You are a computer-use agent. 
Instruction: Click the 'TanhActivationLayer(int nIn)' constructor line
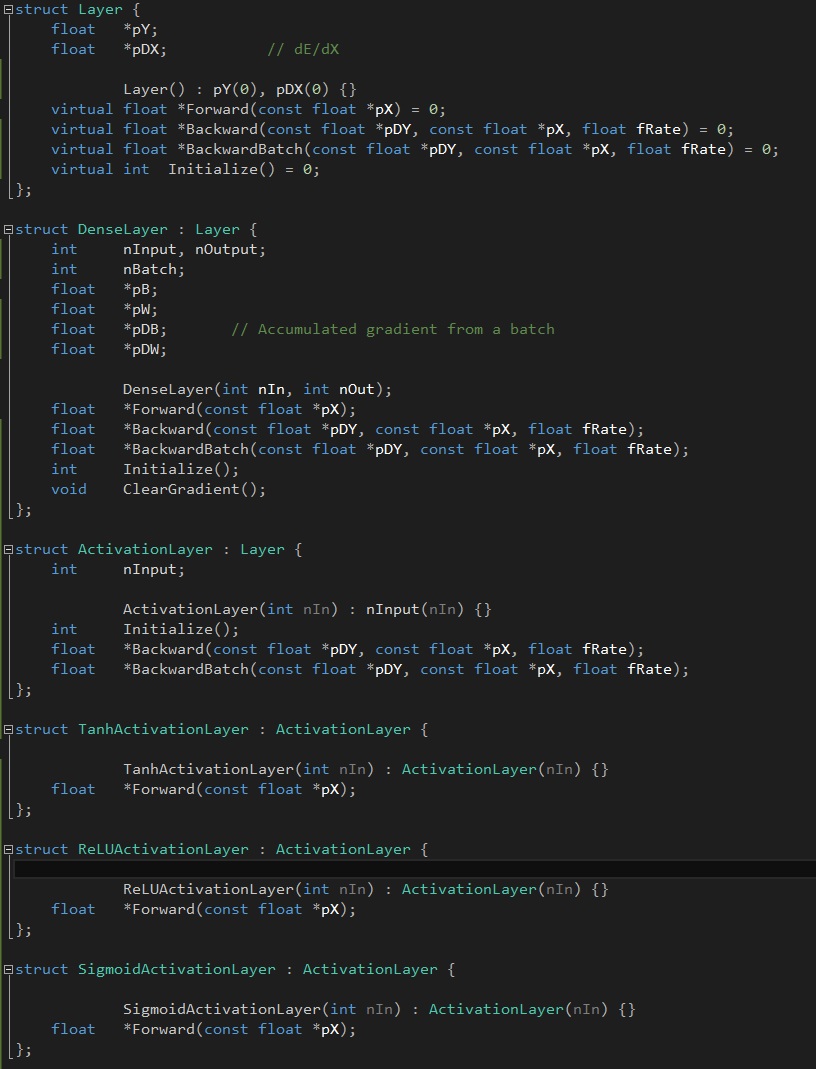(x=365, y=769)
